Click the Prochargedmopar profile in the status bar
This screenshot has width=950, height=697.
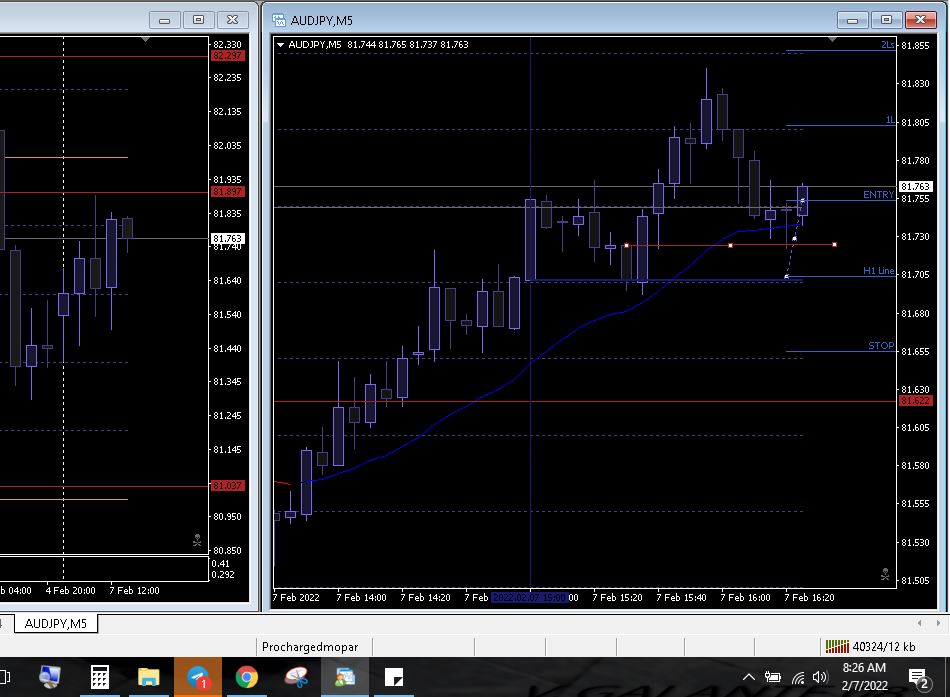pos(310,647)
